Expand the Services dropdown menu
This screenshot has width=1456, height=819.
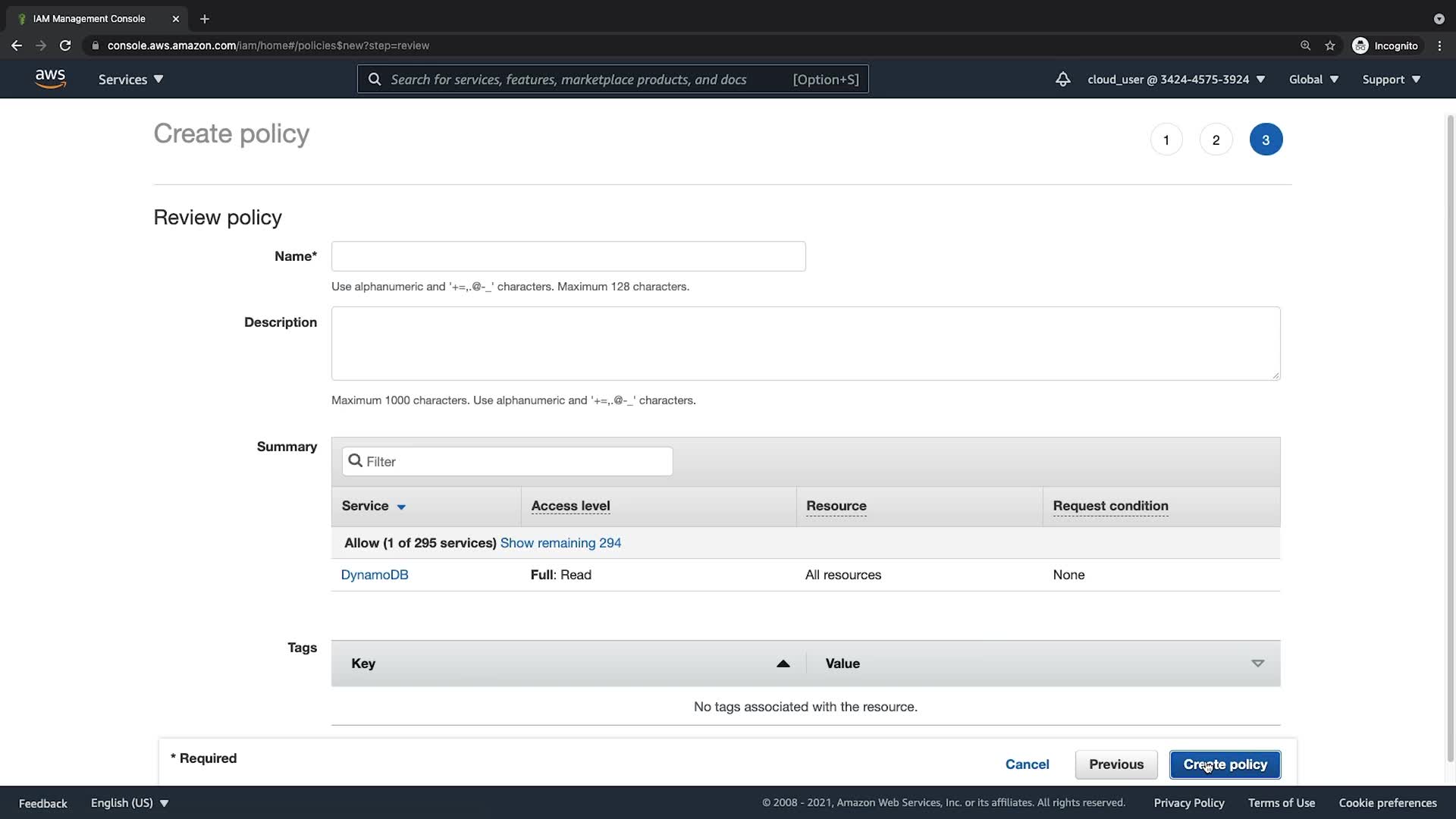pyautogui.click(x=130, y=79)
